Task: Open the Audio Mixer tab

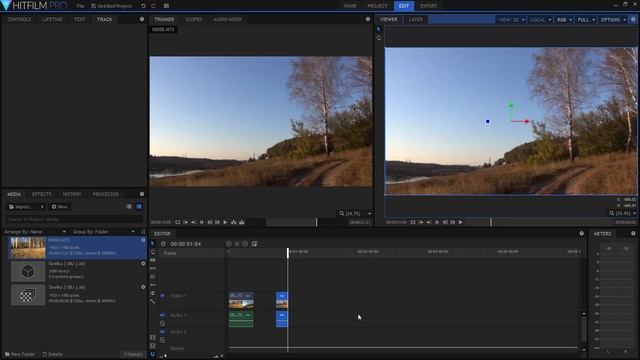Action: [x=227, y=20]
